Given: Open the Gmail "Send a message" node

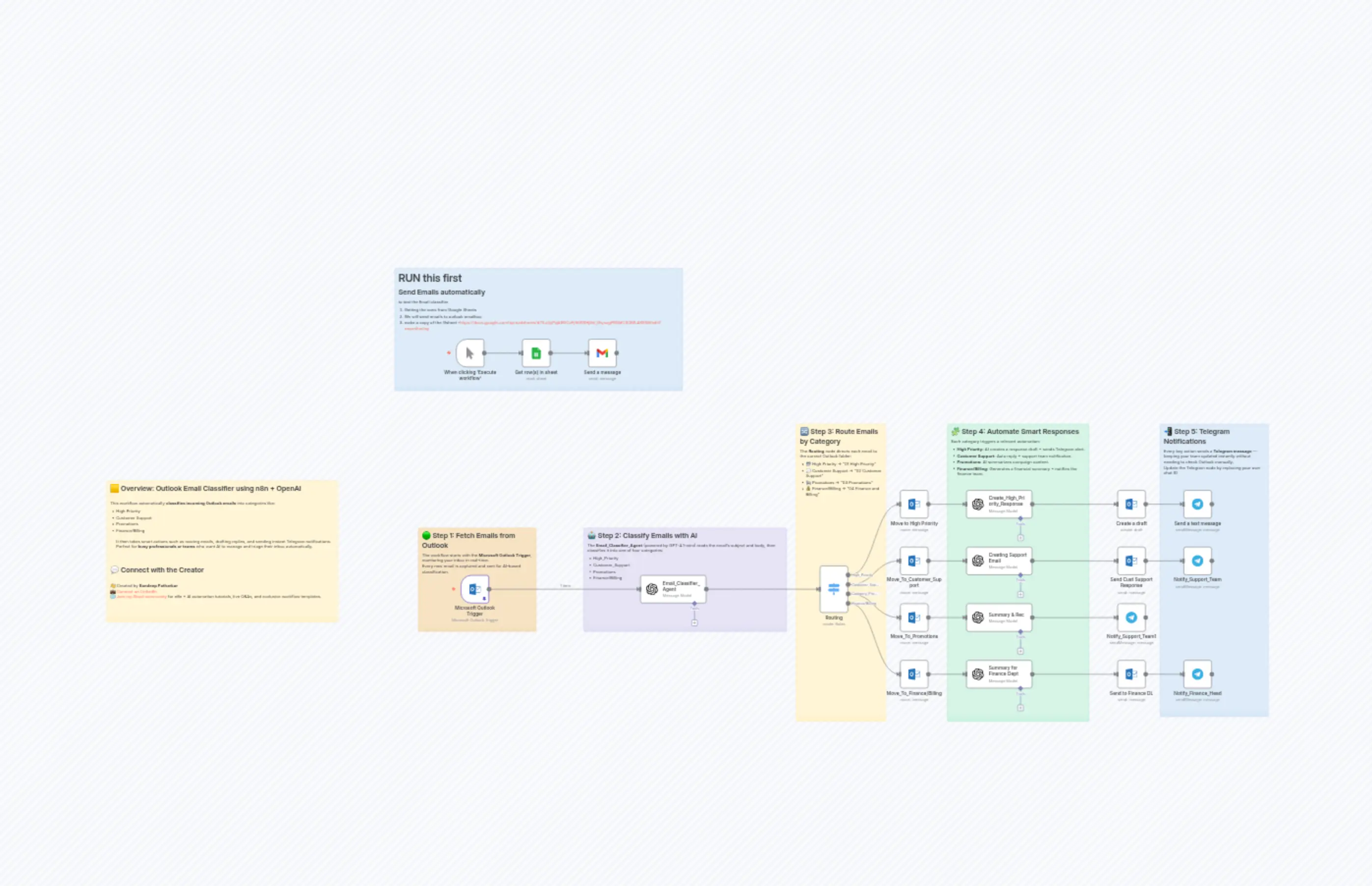Looking at the screenshot, I should (602, 352).
